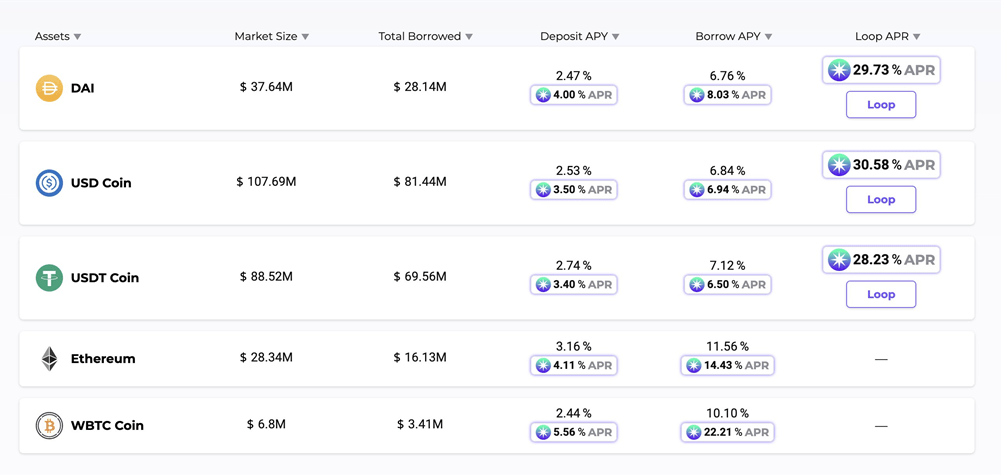Sort the table by Assets column
This screenshot has height=475, width=1001.
coord(58,37)
